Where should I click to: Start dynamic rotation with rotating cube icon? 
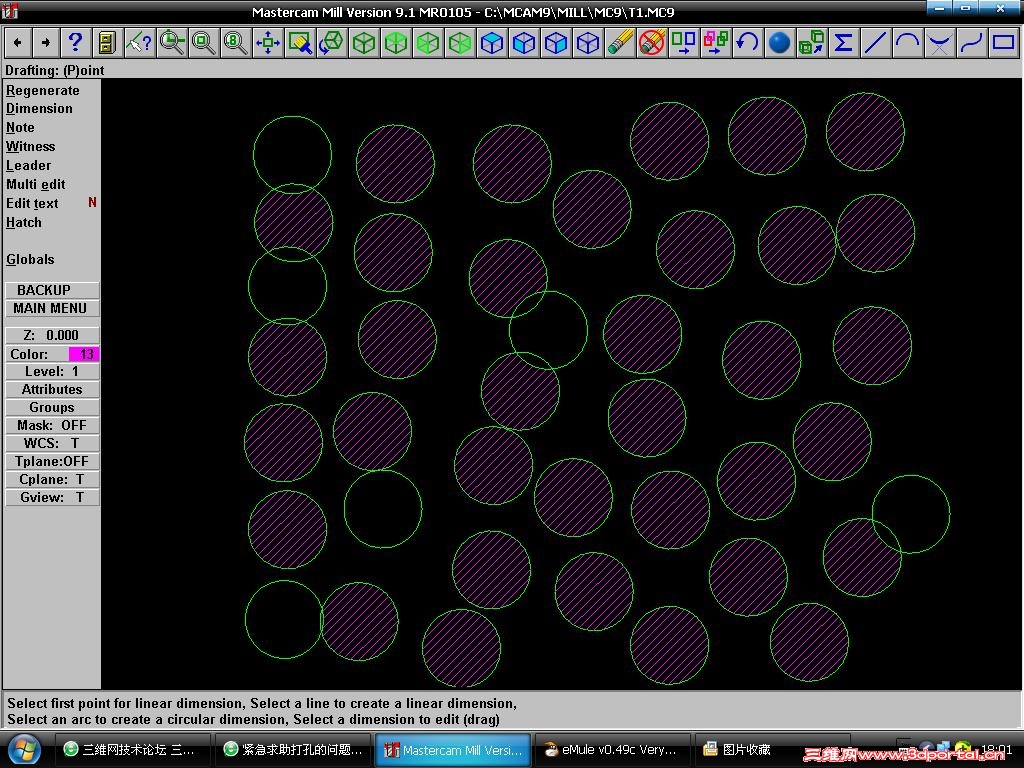[332, 43]
